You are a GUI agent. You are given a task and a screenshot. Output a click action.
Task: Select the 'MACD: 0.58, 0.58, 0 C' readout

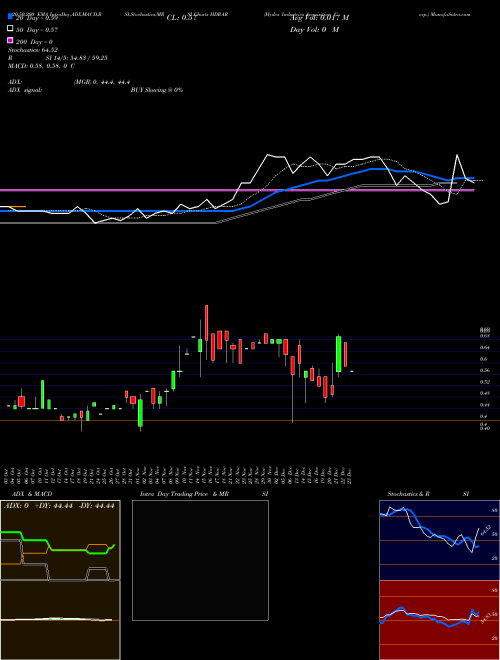41,66
